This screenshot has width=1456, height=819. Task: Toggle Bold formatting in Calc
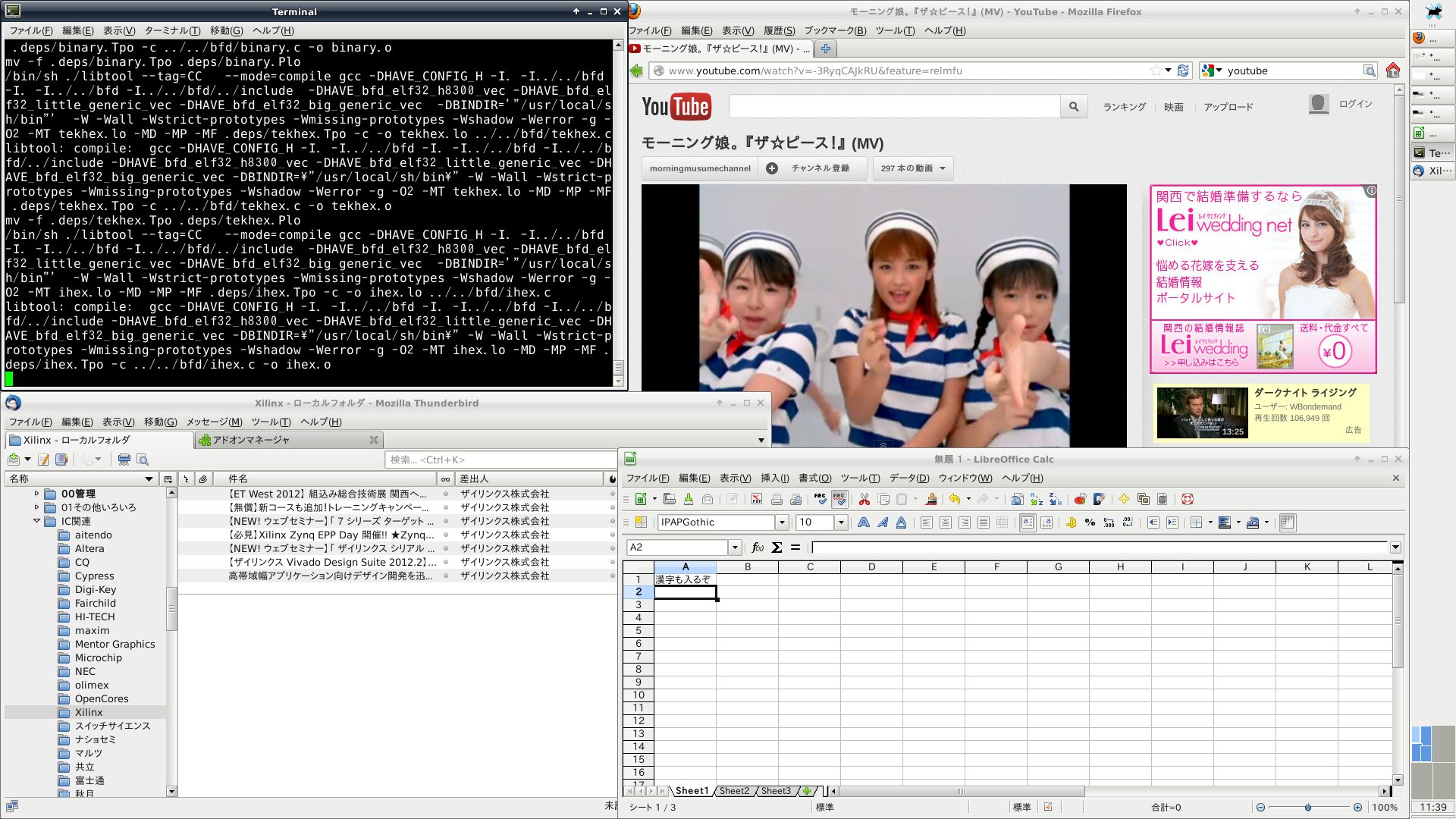pos(864,522)
